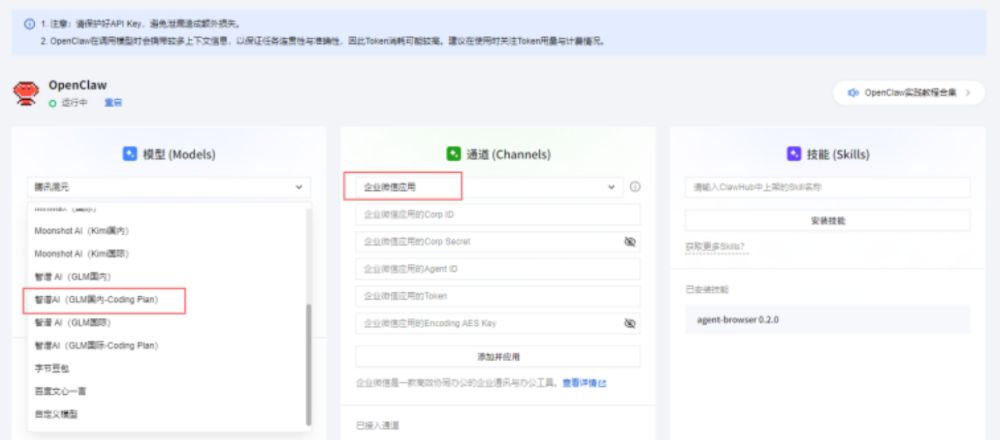Image resolution: width=1000 pixels, height=440 pixels.
Task: Click the 运行中 status text
Action: [74, 103]
